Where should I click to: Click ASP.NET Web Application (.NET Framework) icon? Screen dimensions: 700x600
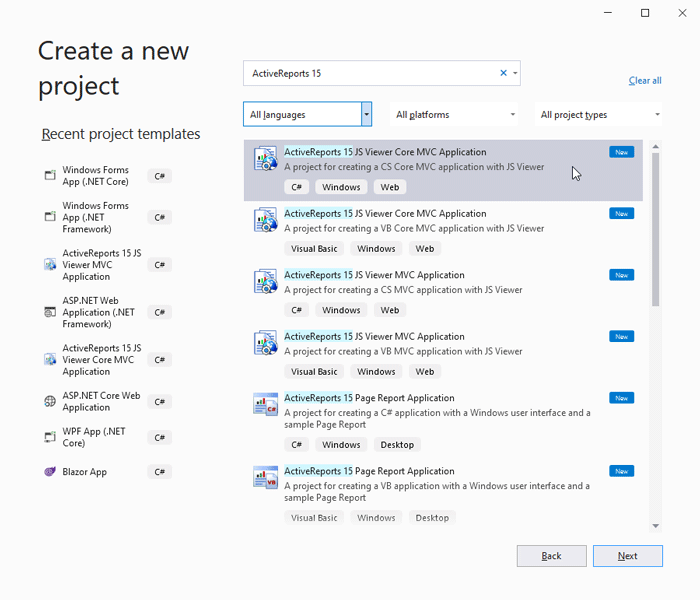pyautogui.click(x=50, y=312)
